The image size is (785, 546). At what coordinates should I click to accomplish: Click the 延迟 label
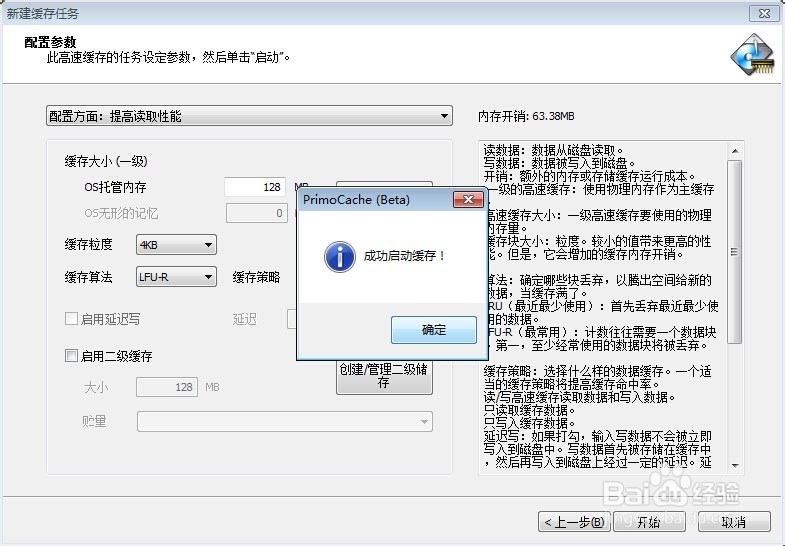[244, 319]
